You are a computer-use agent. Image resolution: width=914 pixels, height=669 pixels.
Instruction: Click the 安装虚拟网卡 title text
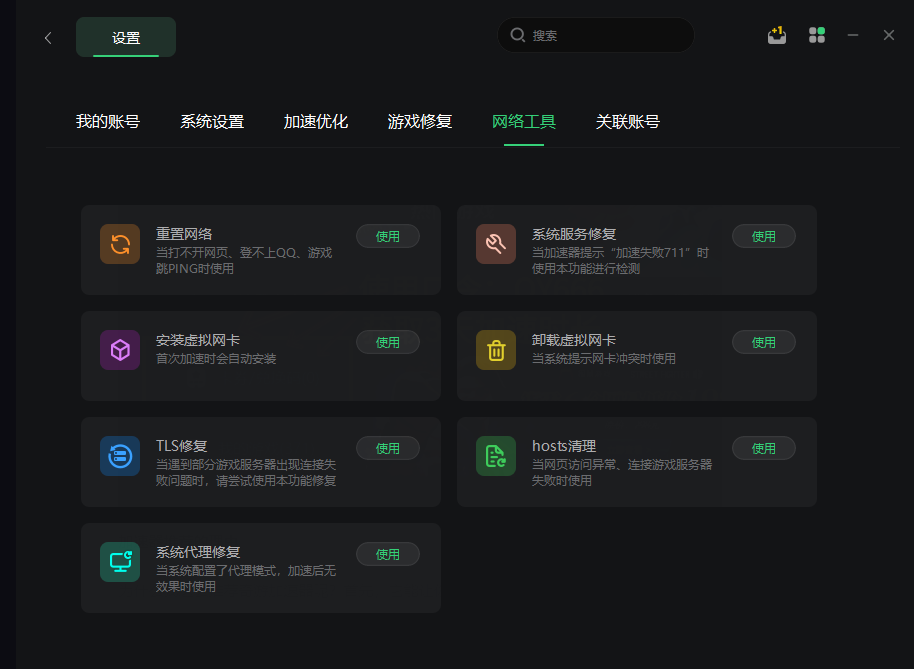click(198, 340)
